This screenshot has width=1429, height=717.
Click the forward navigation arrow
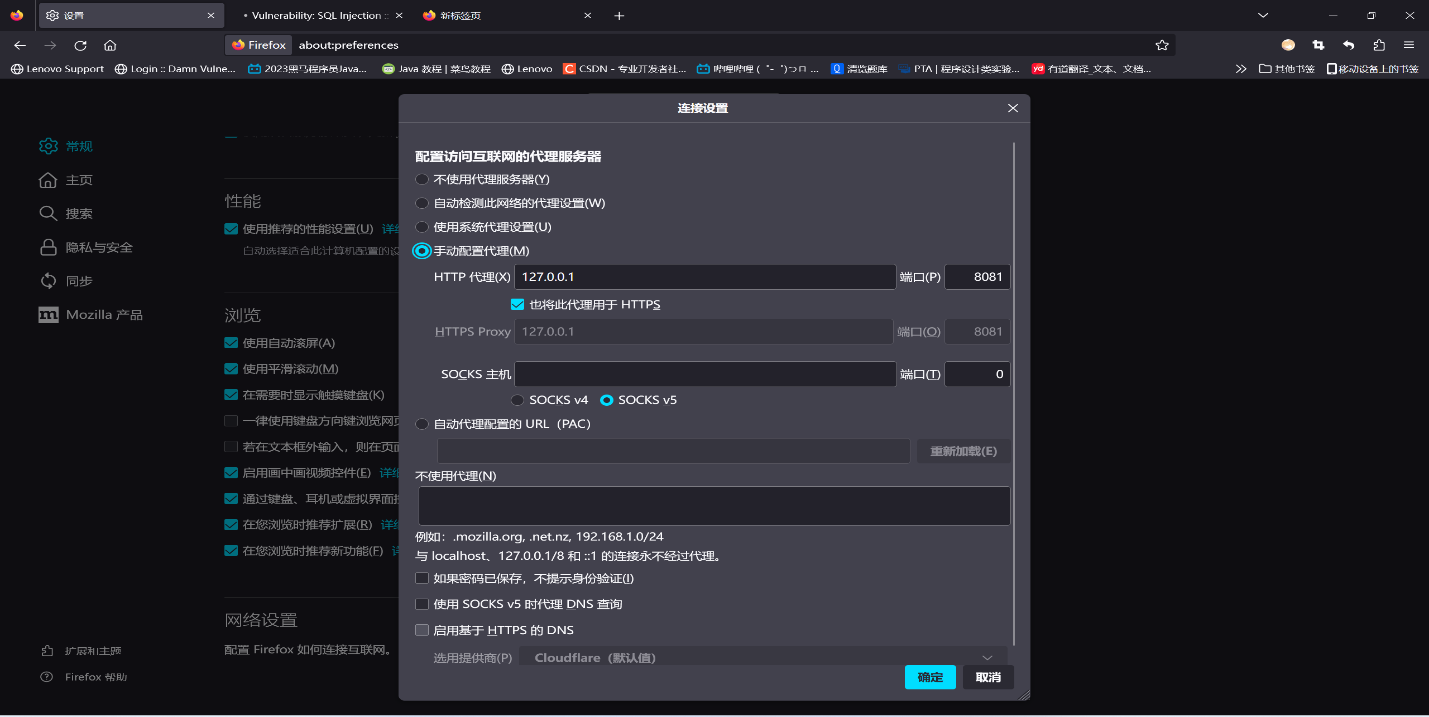coord(50,45)
